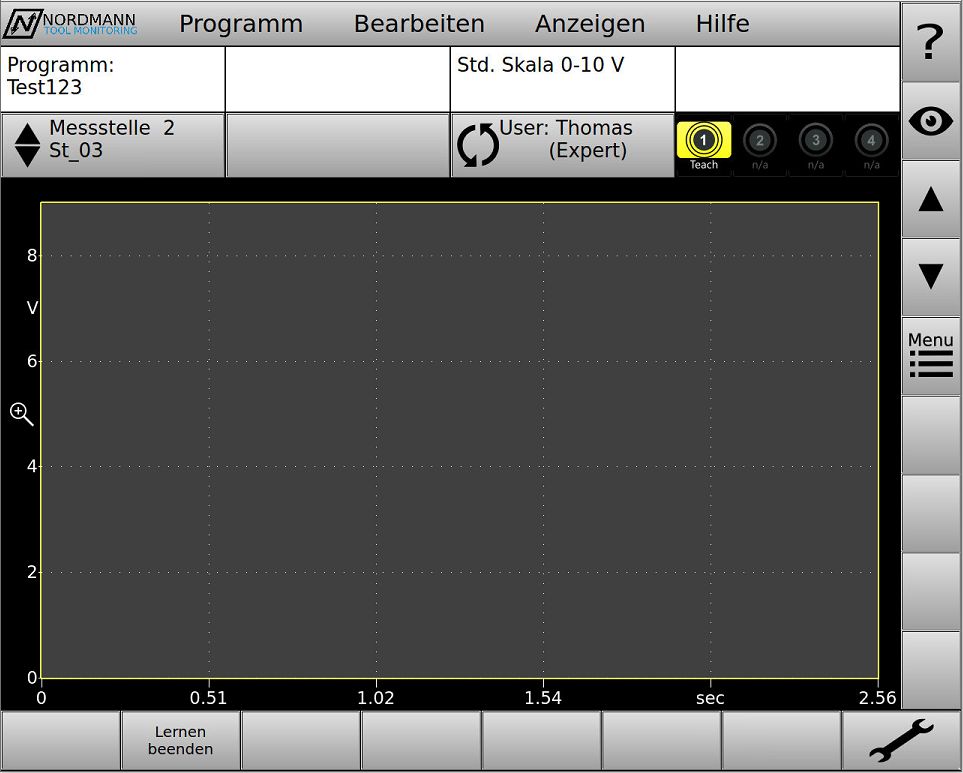Toggle the eye visibility icon

(930, 121)
